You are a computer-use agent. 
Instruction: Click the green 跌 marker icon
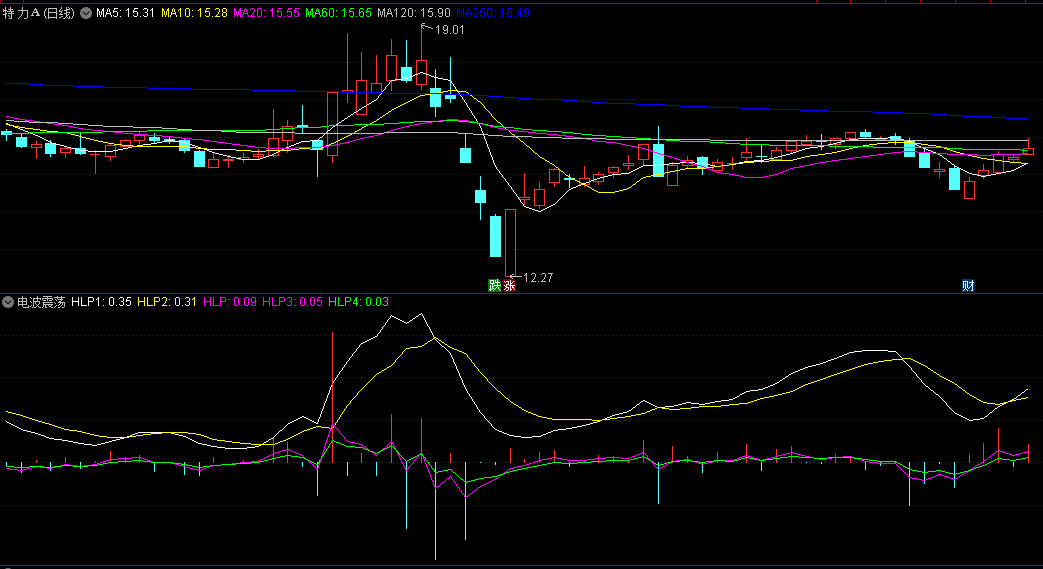point(495,285)
